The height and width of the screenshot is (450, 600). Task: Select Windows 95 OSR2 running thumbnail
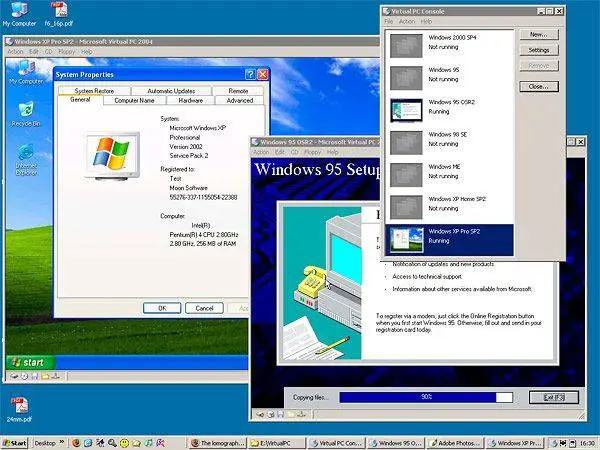click(x=406, y=110)
